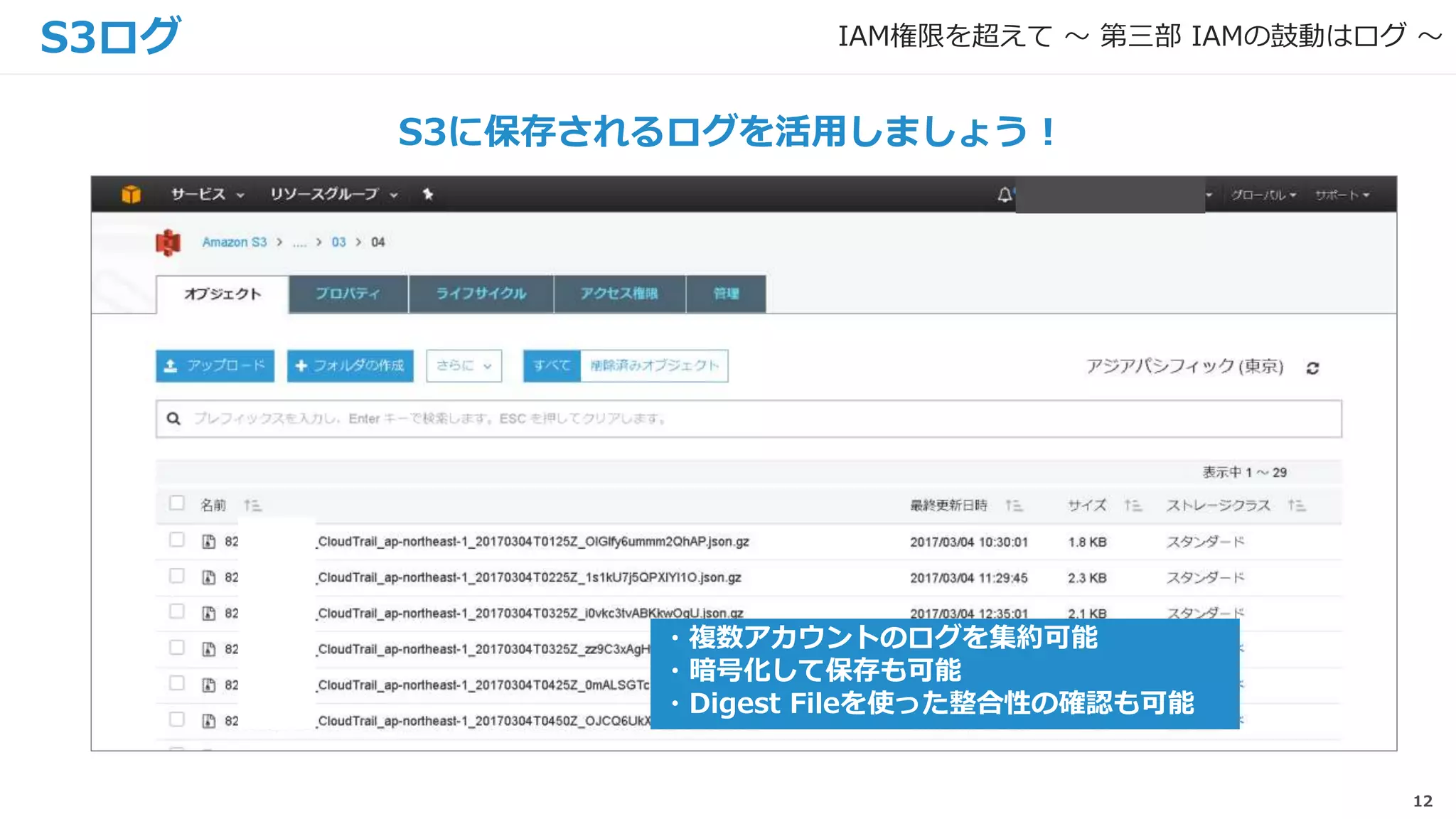Click the 2017/03/04 10:30:01 timestamp
Image resolution: width=1456 pixels, height=819 pixels.
point(969,542)
